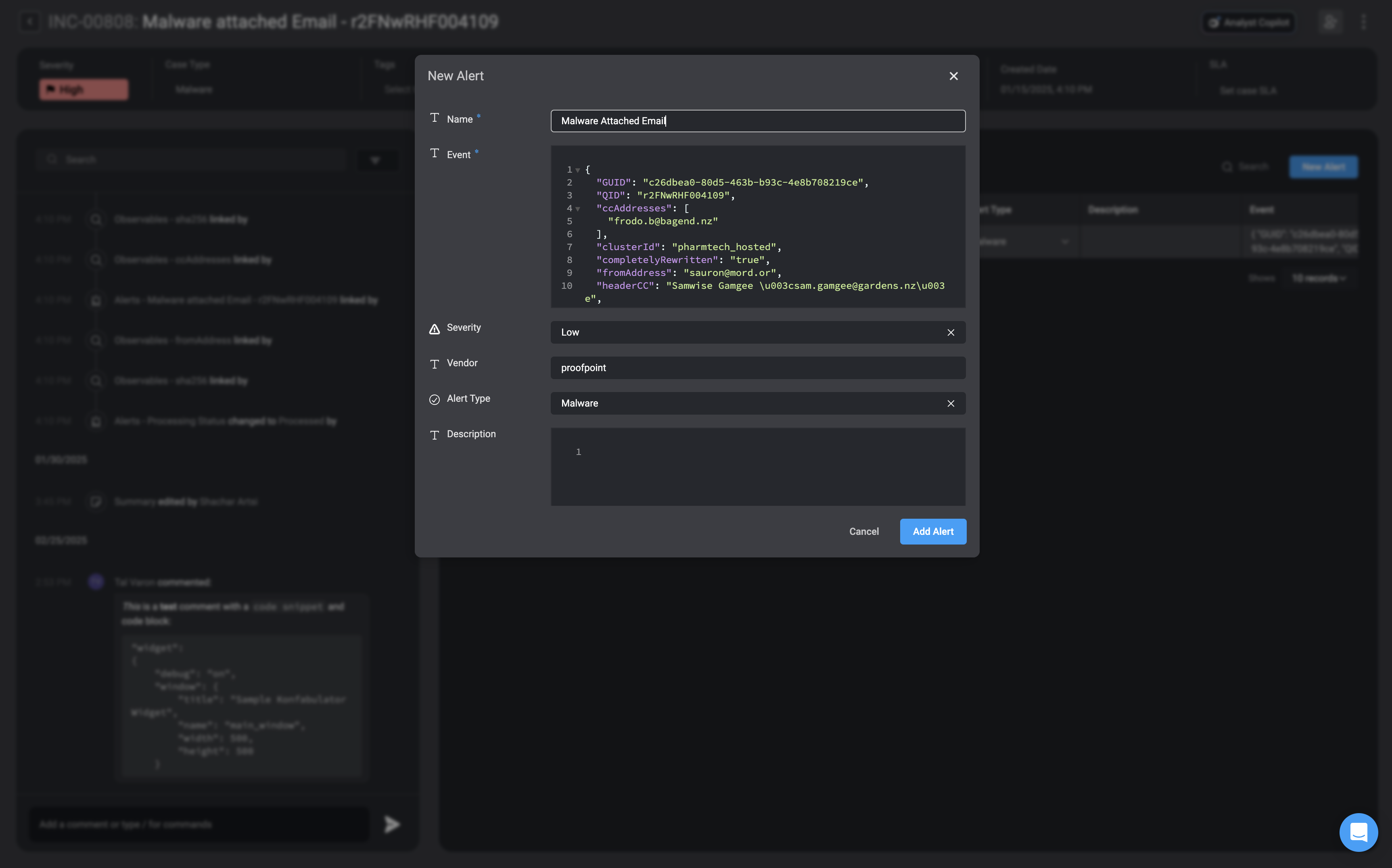Click the Name field text-type icon
Viewport: 1392px width, 868px height.
click(x=435, y=118)
